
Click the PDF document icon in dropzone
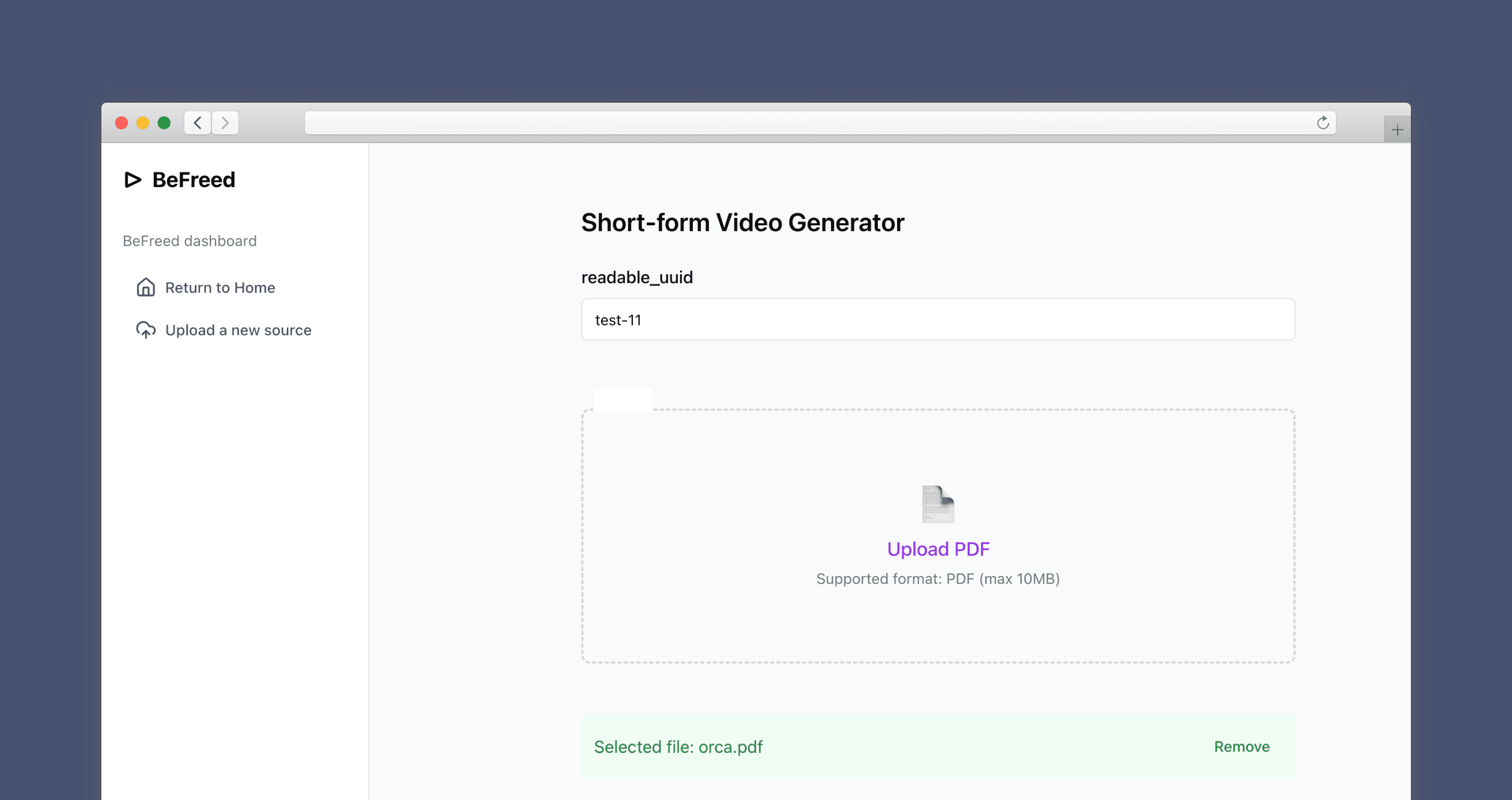coord(937,504)
